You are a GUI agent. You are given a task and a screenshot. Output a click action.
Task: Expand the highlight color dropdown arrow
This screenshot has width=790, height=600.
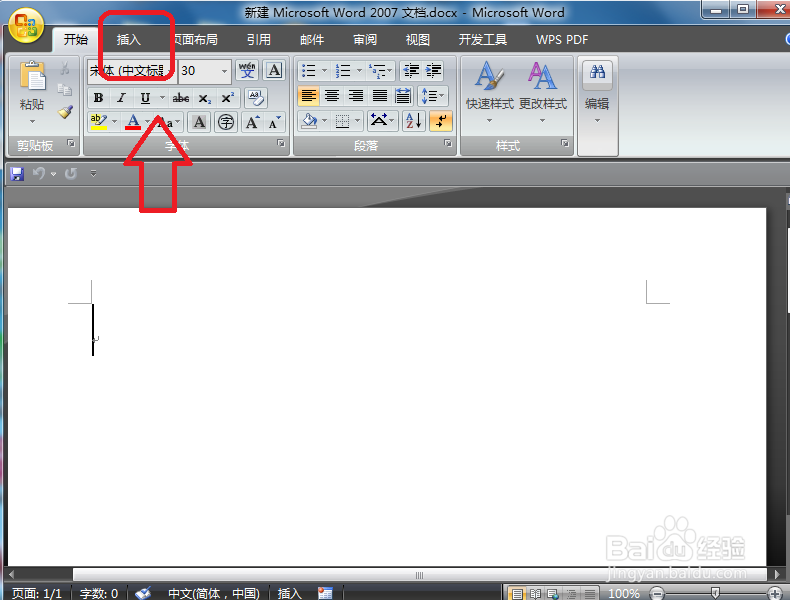point(115,122)
